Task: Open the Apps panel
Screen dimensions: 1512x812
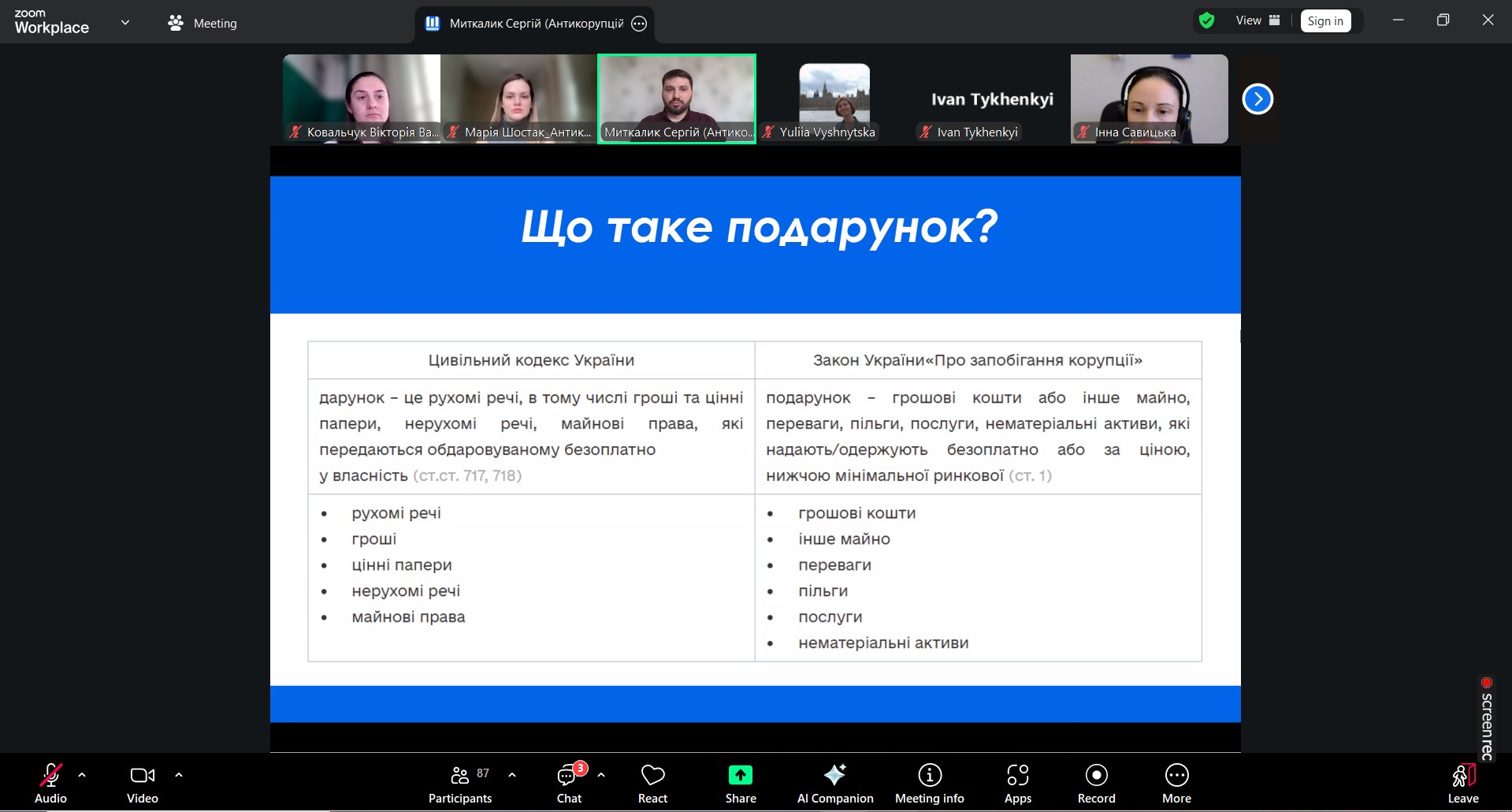Action: coord(1017,784)
